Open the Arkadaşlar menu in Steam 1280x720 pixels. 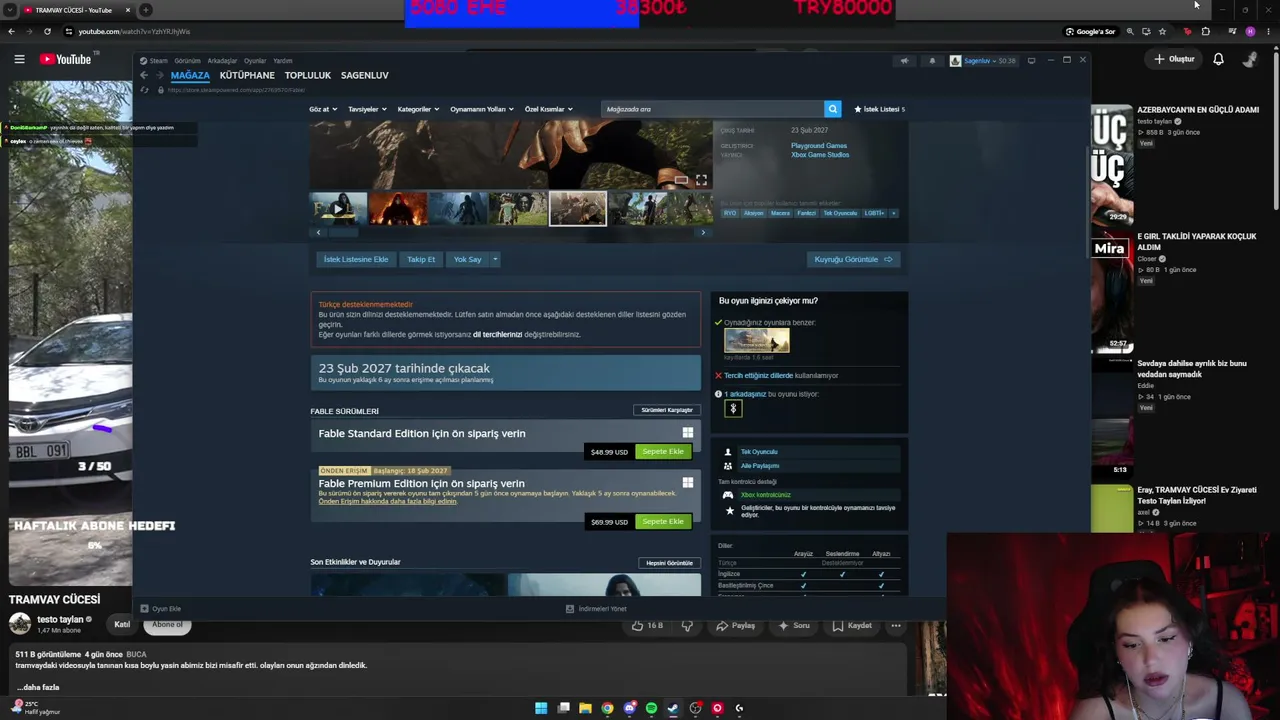click(222, 61)
